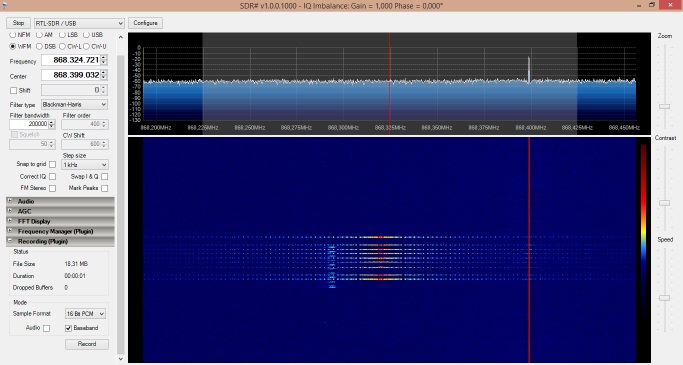Toggle the Correct IQ checkbox
The height and width of the screenshot is (365, 683).
[x=52, y=176]
